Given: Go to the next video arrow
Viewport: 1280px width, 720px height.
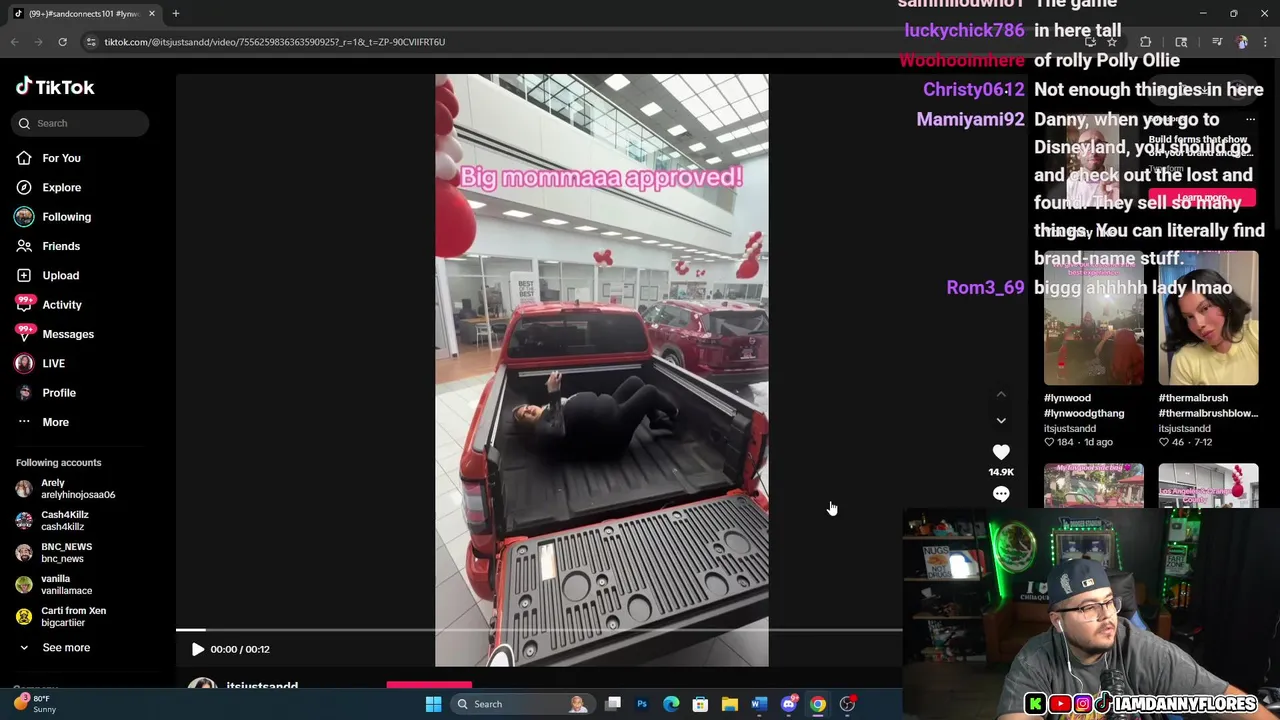Looking at the screenshot, I should [x=1001, y=421].
